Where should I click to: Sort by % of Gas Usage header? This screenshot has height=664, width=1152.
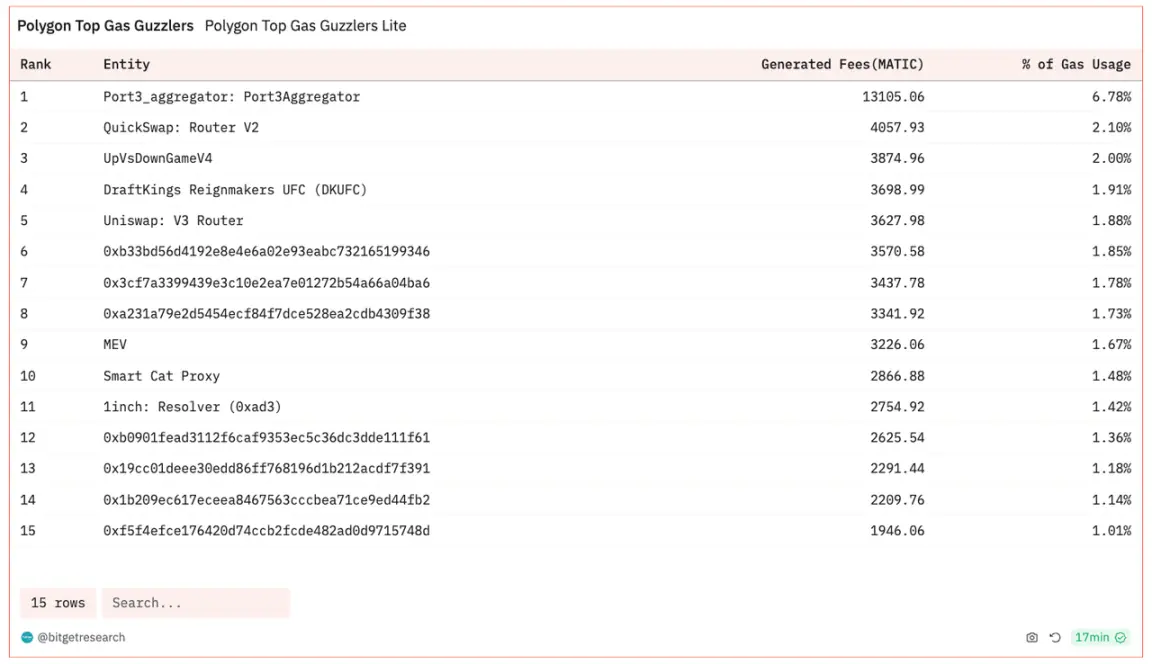(x=1076, y=64)
